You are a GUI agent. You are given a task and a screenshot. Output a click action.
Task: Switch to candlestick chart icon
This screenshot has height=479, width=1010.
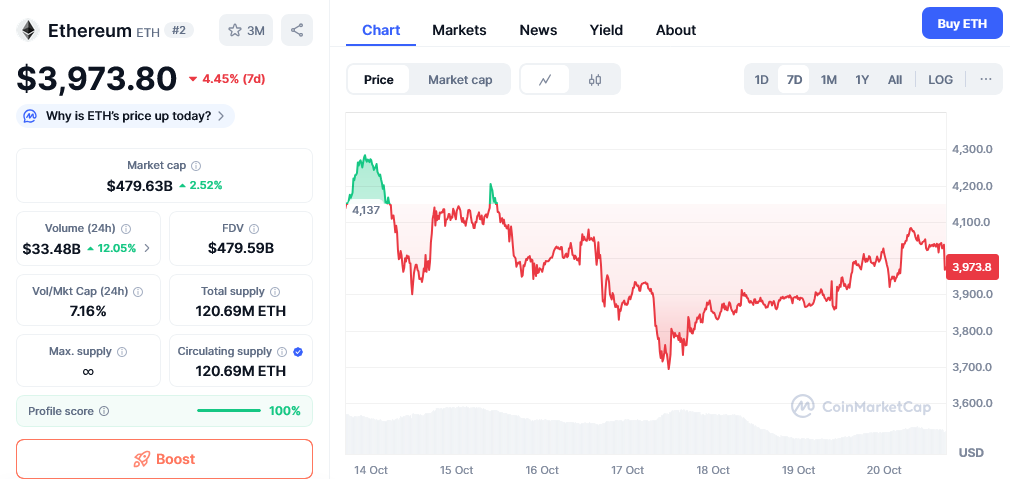tap(595, 80)
